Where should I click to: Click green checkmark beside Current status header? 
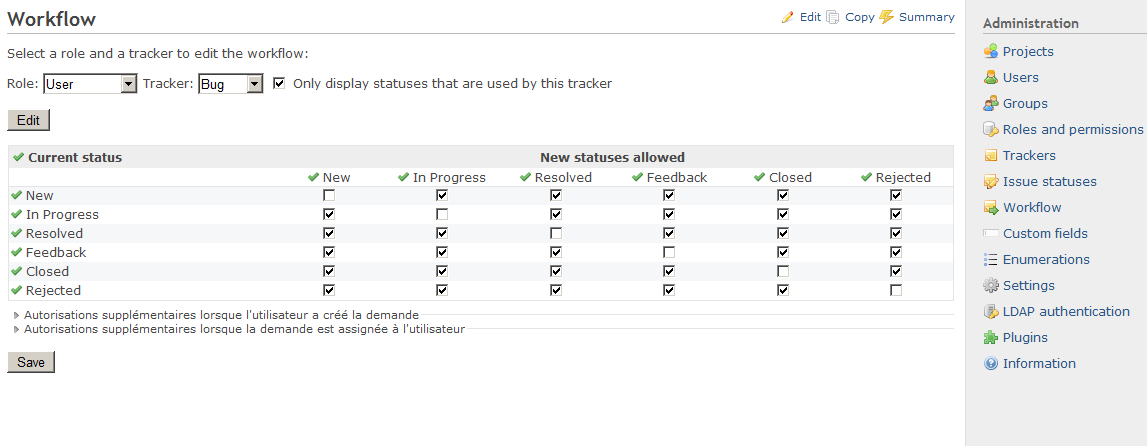tap(19, 157)
